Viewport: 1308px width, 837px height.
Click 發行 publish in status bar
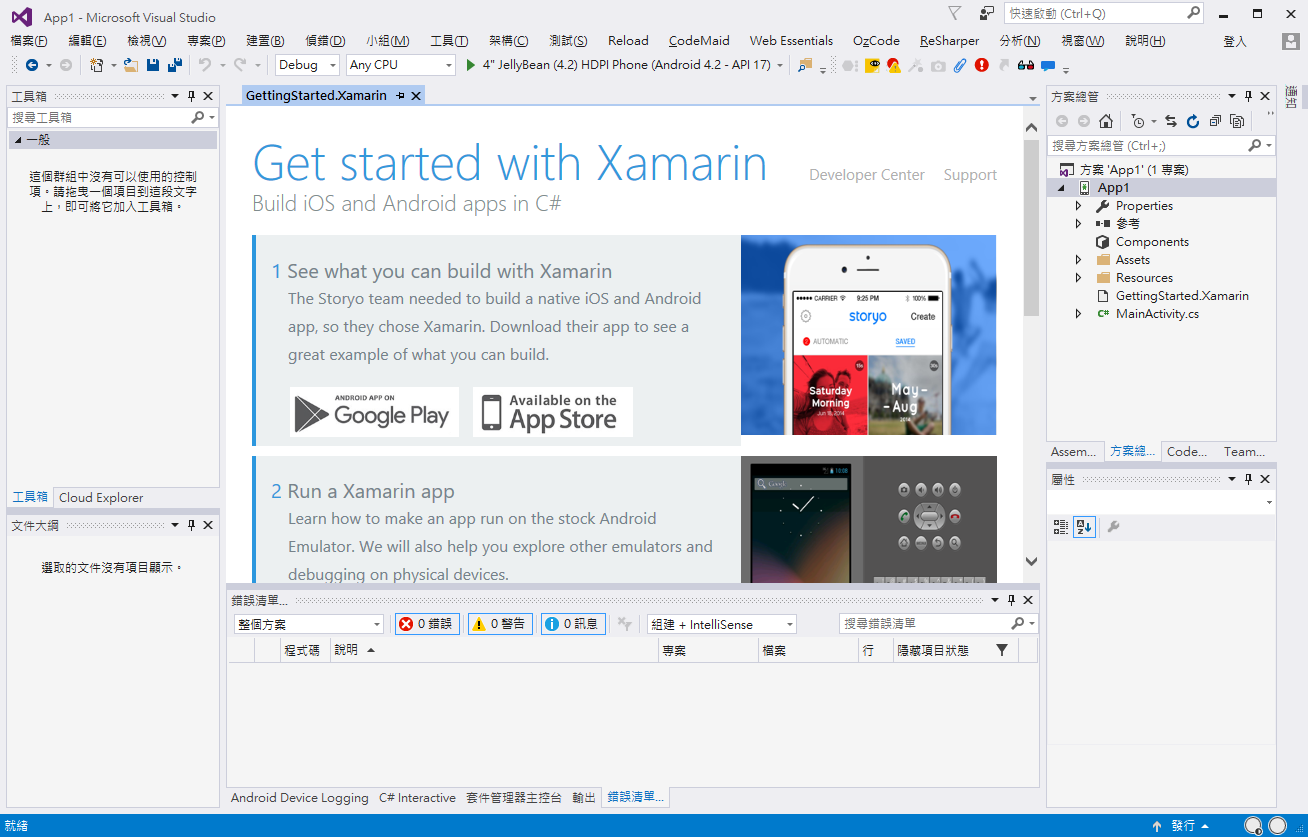1183,826
